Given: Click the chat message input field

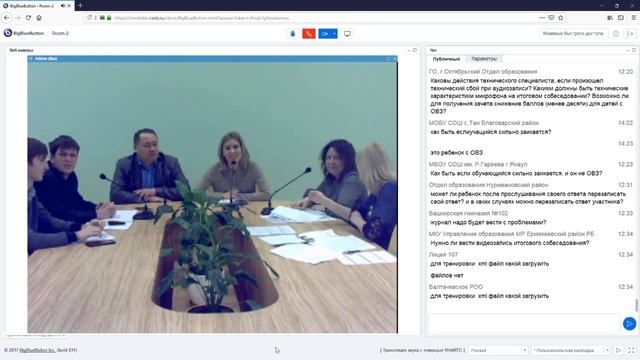Looking at the screenshot, I should [524, 324].
